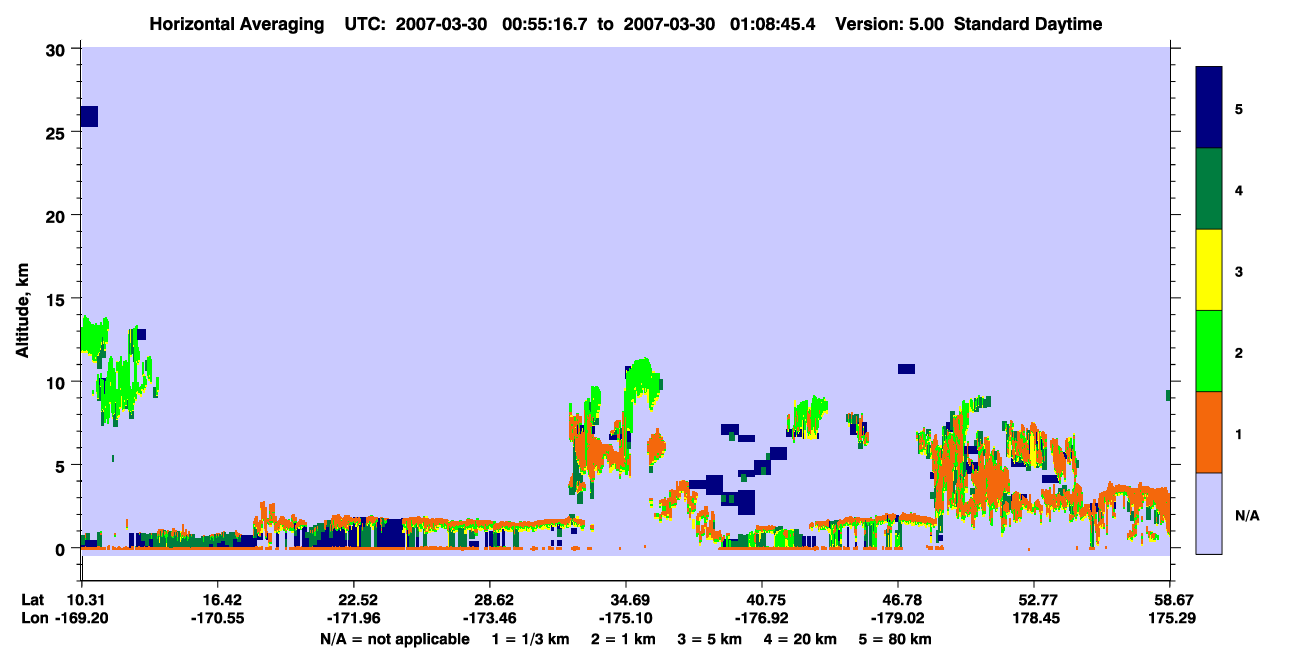Click latitude value 46.78
The width and height of the screenshot is (1300, 667).
coord(898,600)
